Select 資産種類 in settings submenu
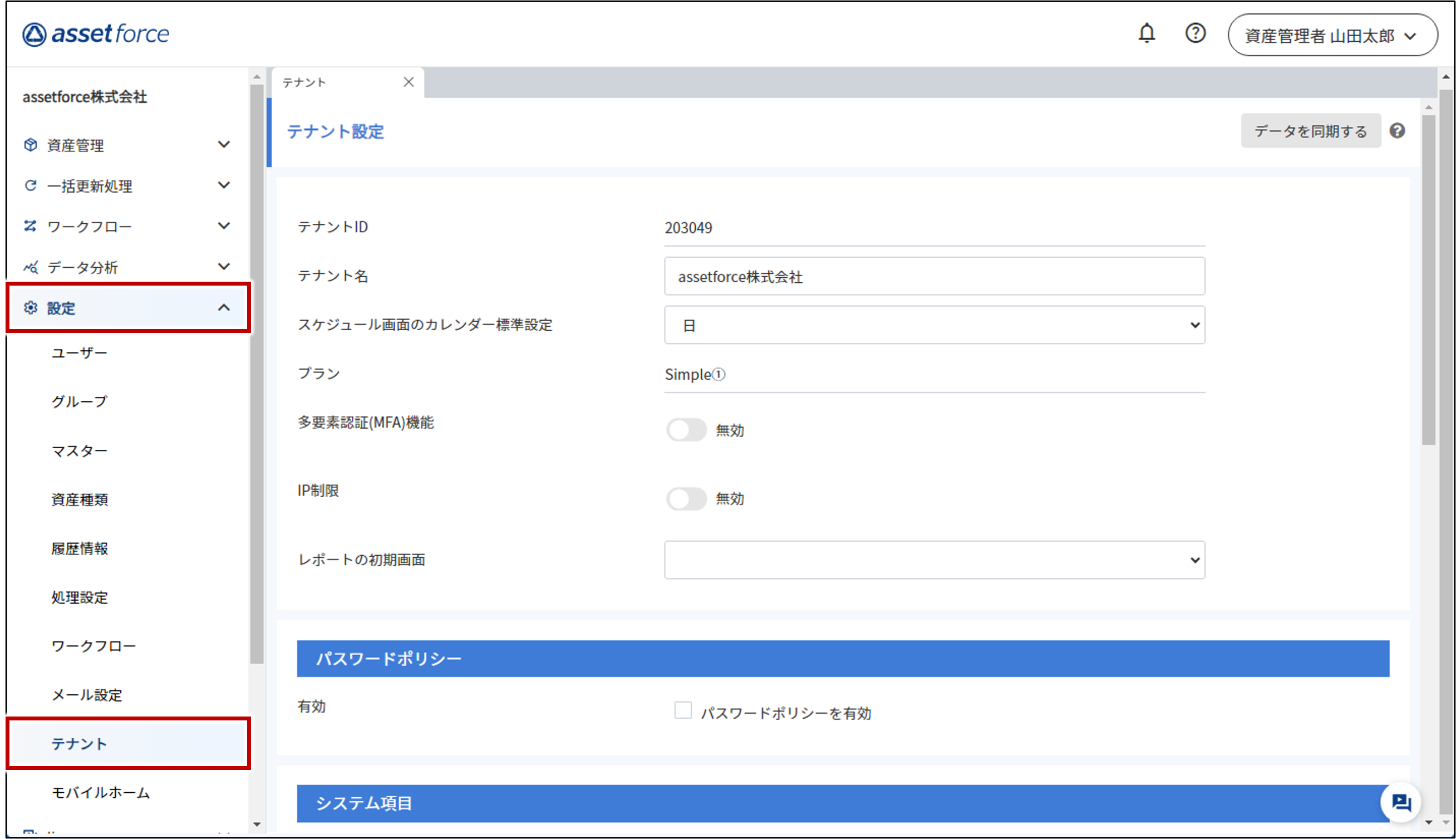This screenshot has width=1456, height=839. (80, 499)
